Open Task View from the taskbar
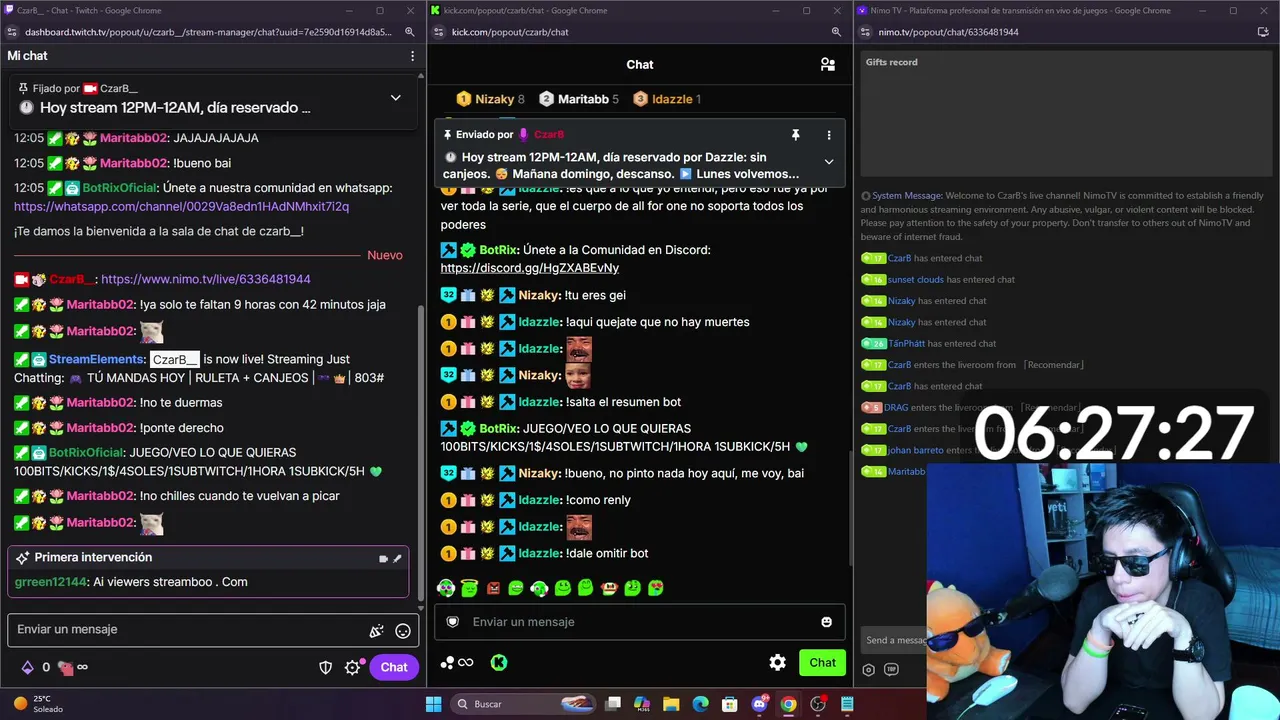Viewport: 1280px width, 720px height. click(613, 704)
